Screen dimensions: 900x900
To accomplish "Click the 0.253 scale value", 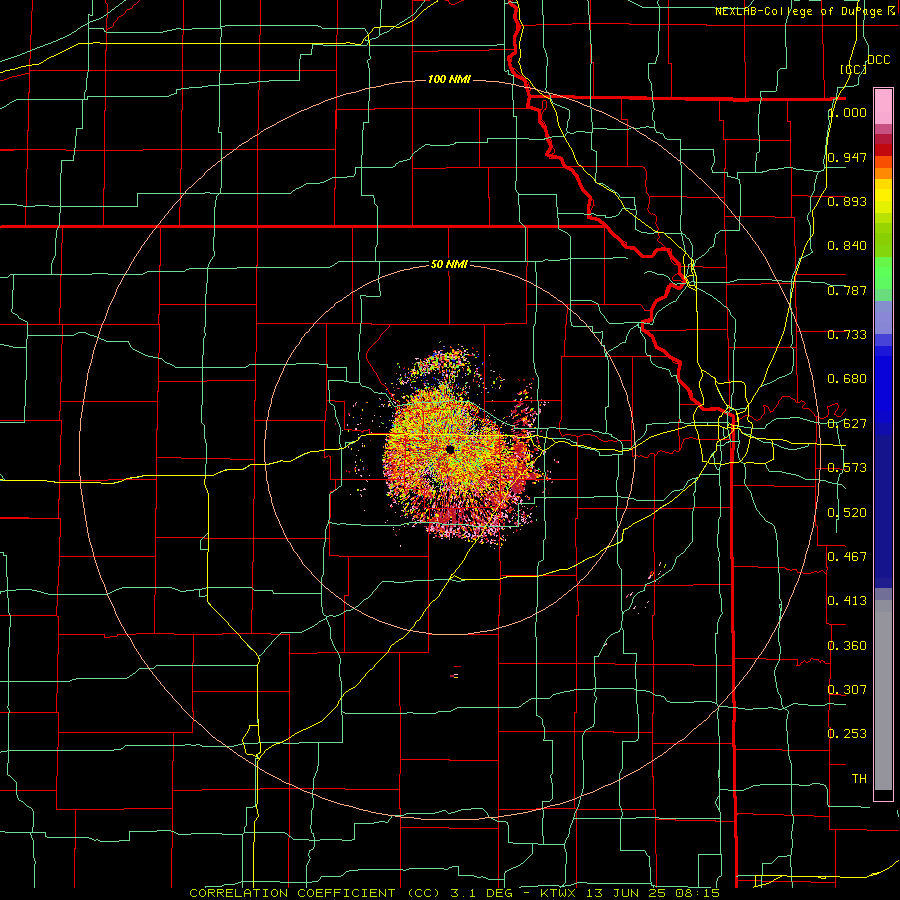I will 847,734.
